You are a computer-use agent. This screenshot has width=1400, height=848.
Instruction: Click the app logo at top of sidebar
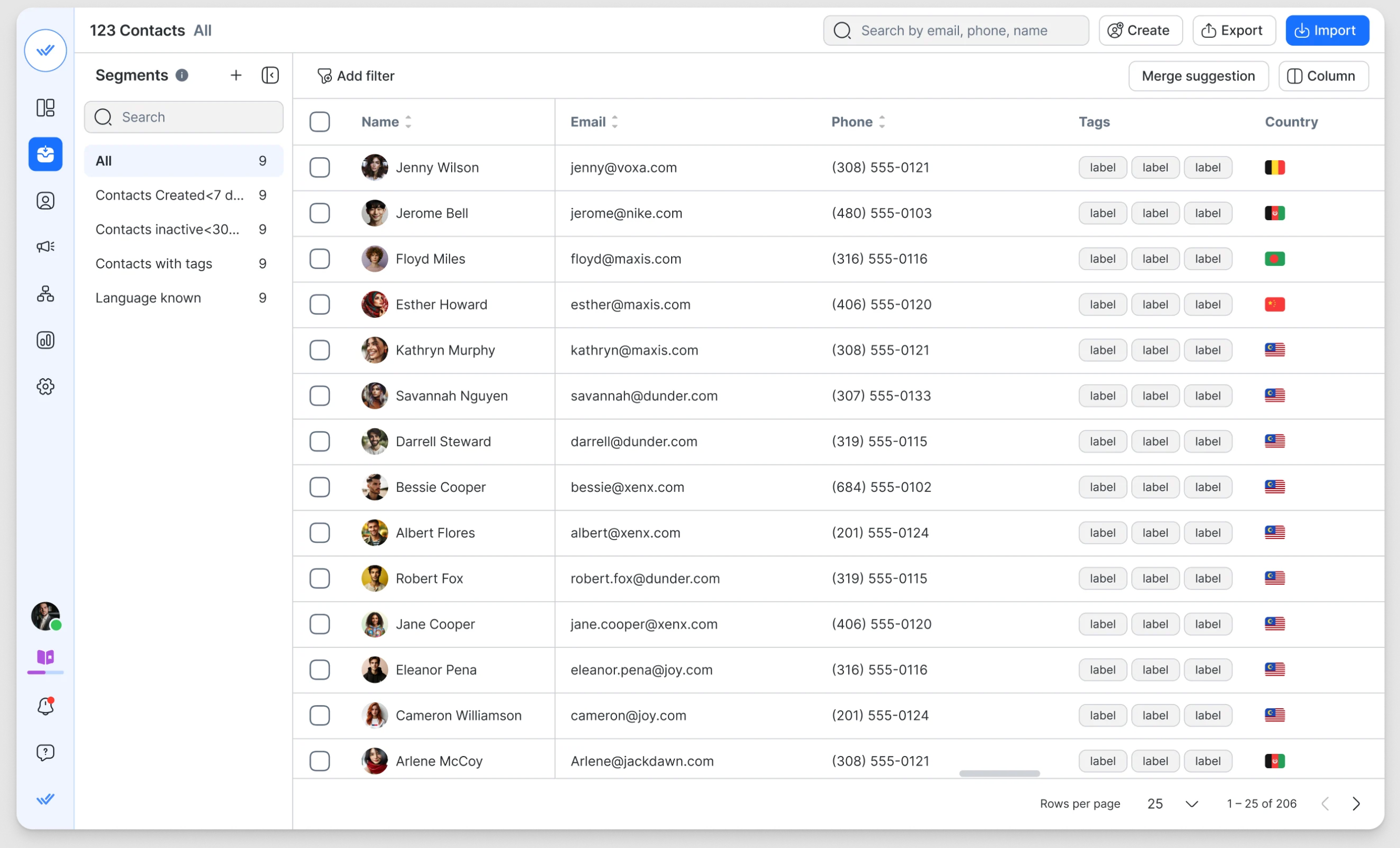46,50
